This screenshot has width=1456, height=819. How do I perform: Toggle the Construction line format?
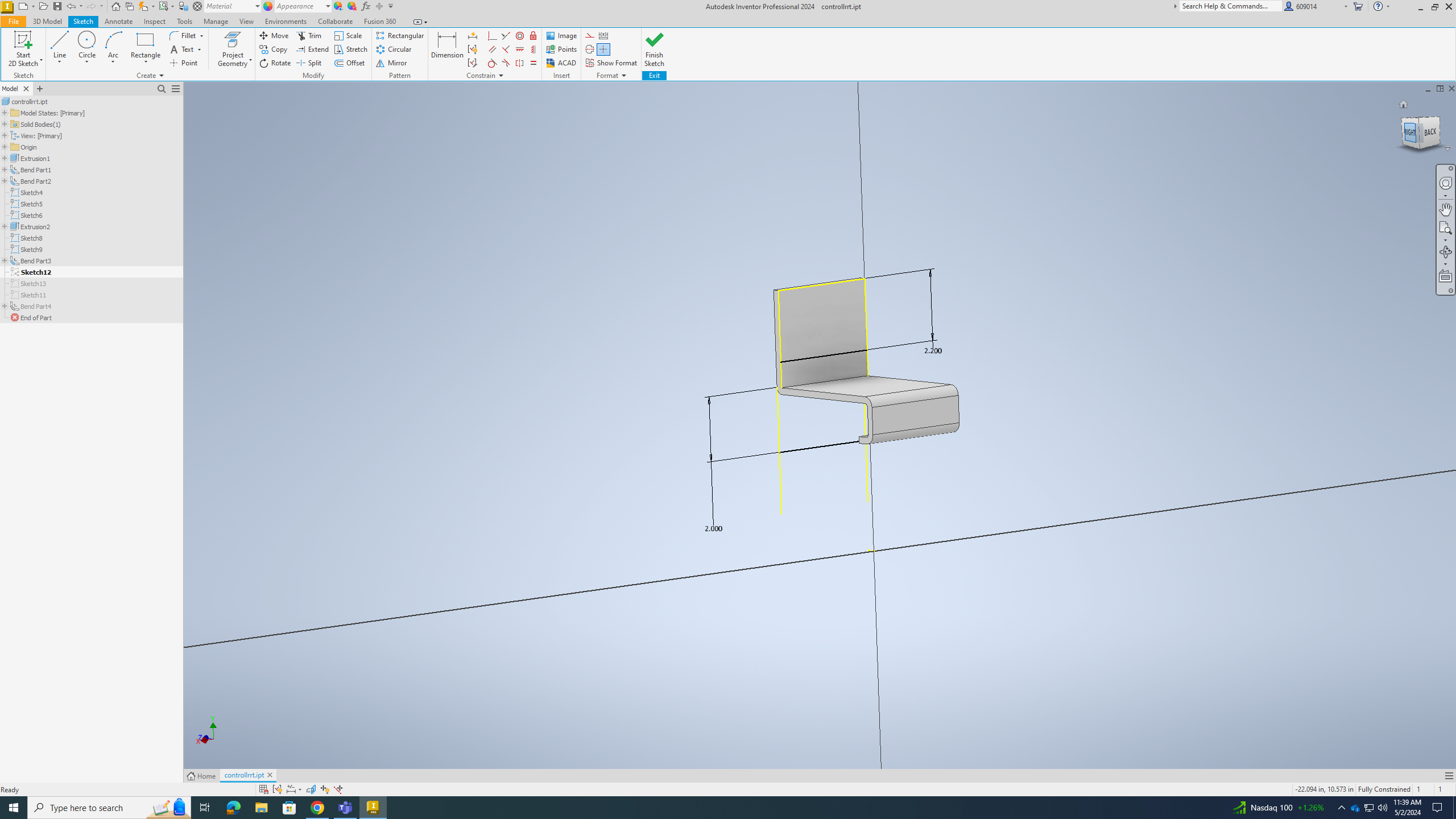pos(590,36)
